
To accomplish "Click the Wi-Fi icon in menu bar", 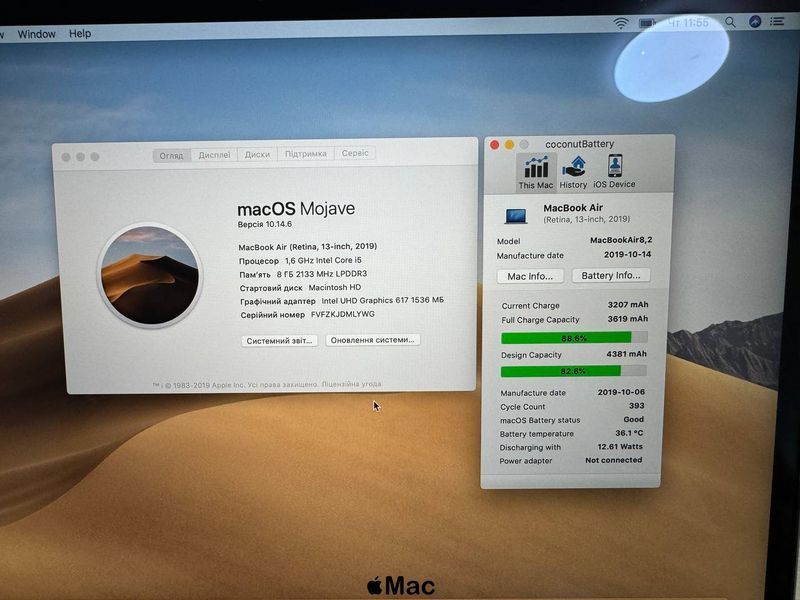I will 620,23.
